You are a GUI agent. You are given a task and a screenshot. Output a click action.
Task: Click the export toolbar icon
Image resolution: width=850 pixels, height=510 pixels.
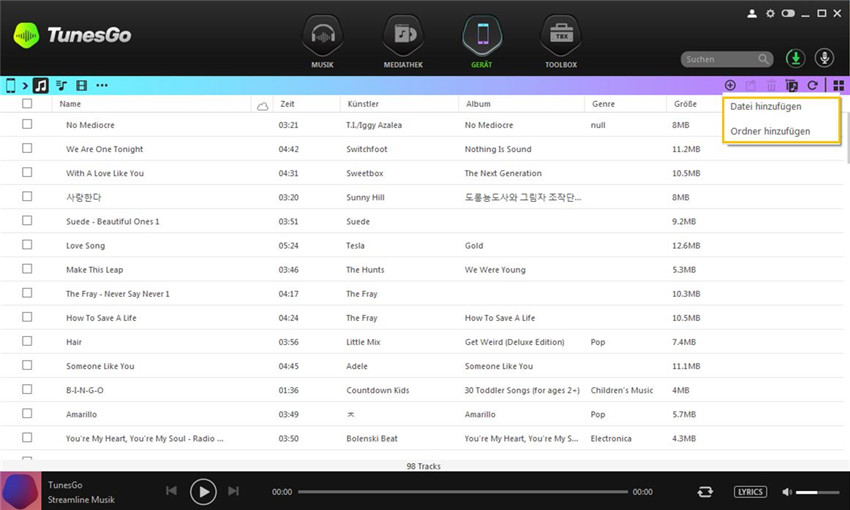751,85
